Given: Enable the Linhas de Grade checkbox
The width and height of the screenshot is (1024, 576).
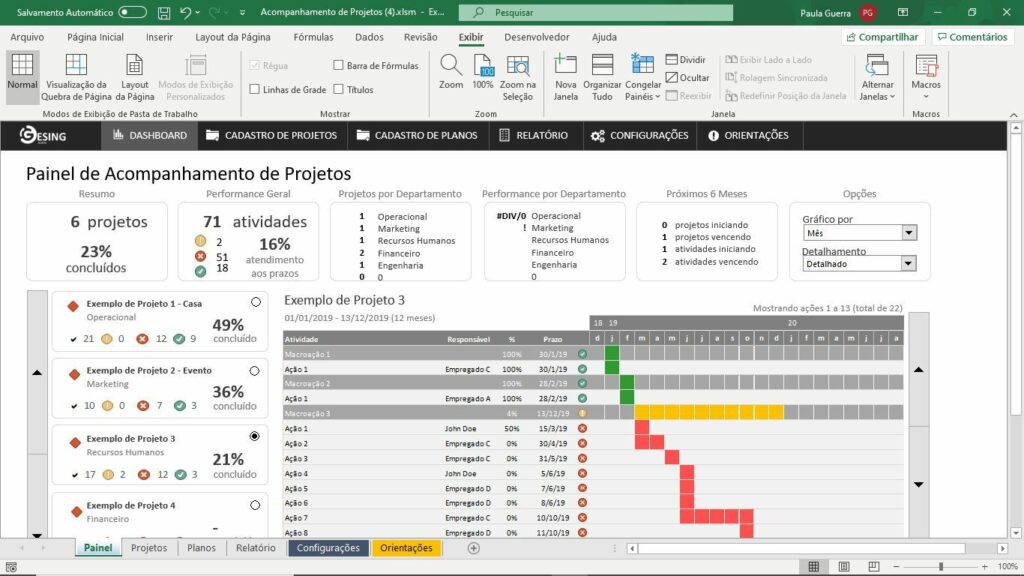Looking at the screenshot, I should pos(255,90).
